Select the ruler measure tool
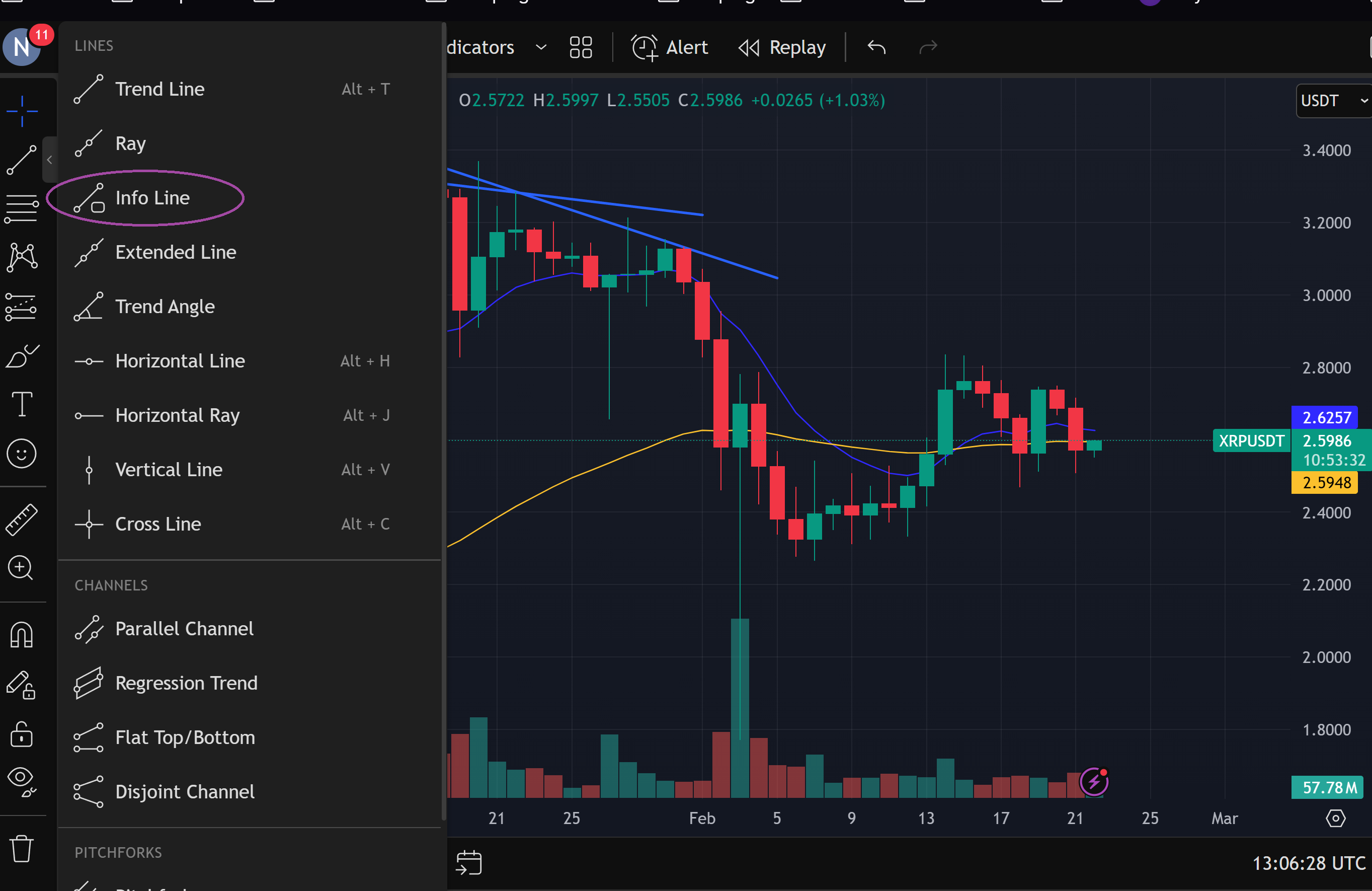1372x891 pixels. point(22,519)
